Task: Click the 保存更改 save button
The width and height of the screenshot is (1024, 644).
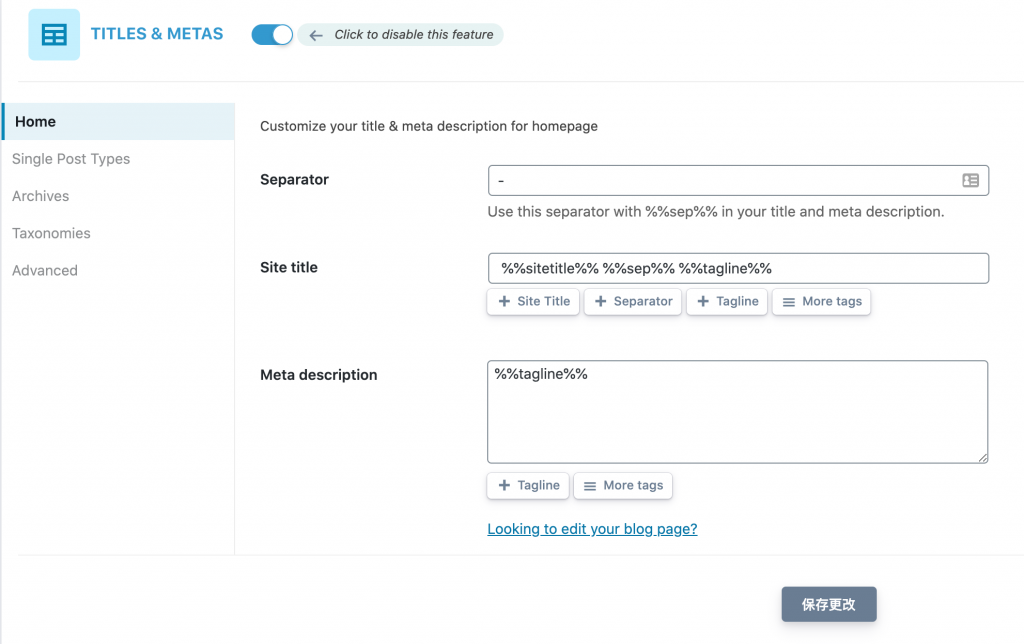Action: [828, 604]
